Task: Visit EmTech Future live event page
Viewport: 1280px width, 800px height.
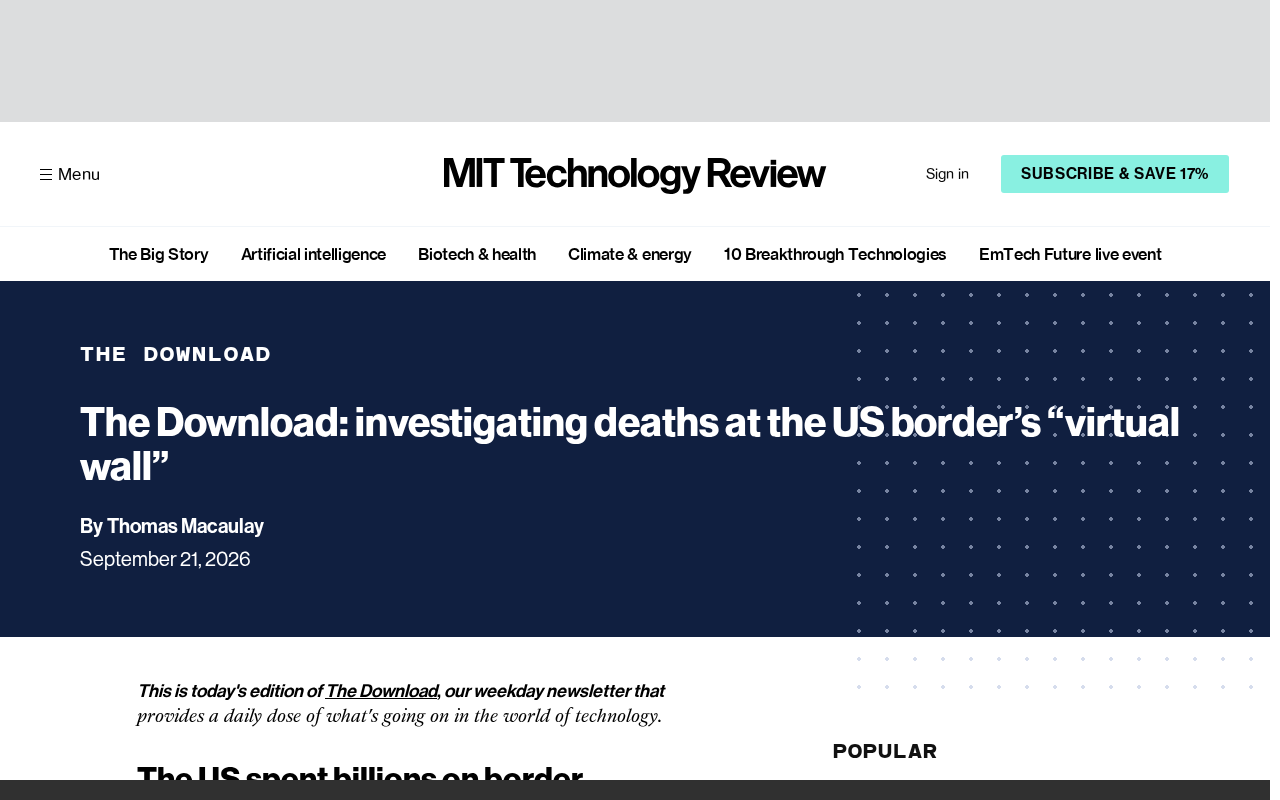Action: point(1070,254)
